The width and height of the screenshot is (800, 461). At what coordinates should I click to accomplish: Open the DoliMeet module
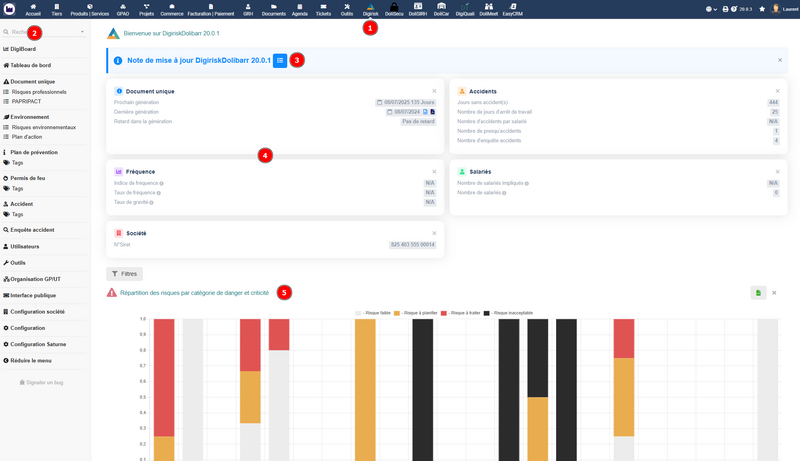(x=488, y=9)
